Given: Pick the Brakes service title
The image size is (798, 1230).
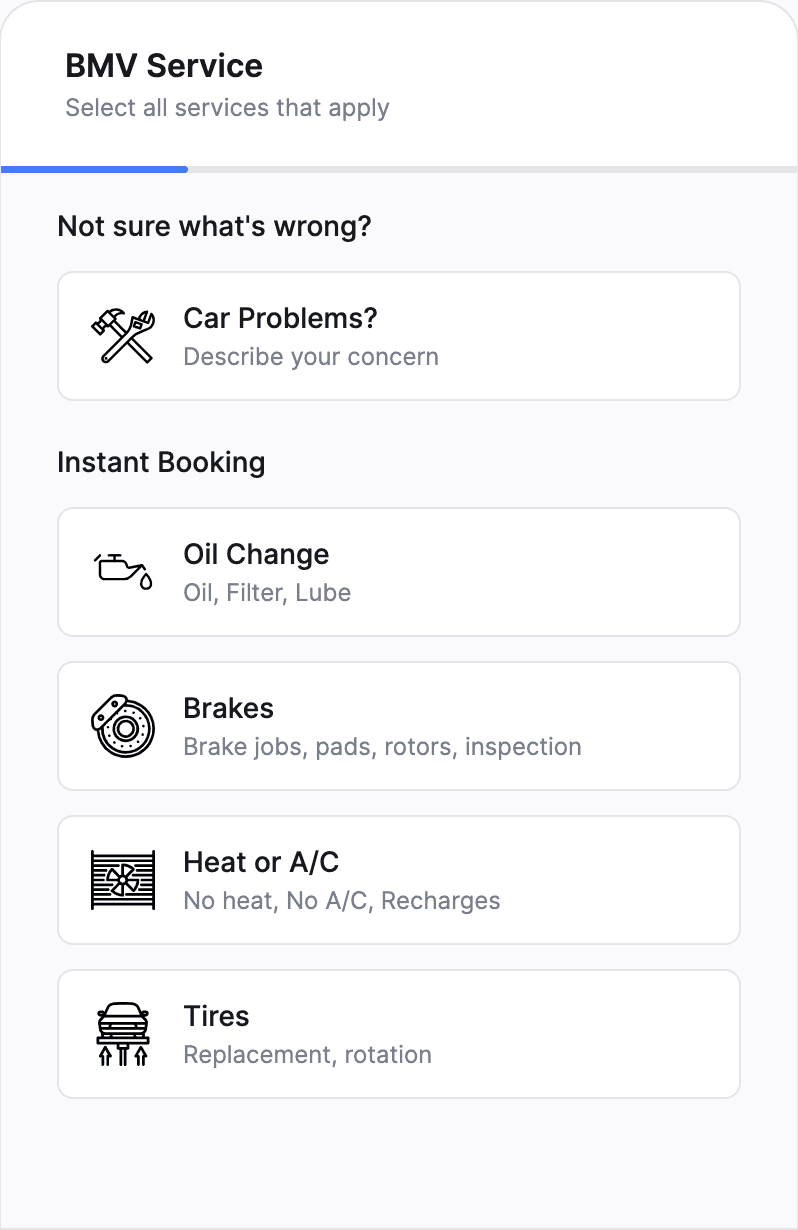Looking at the screenshot, I should (228, 708).
